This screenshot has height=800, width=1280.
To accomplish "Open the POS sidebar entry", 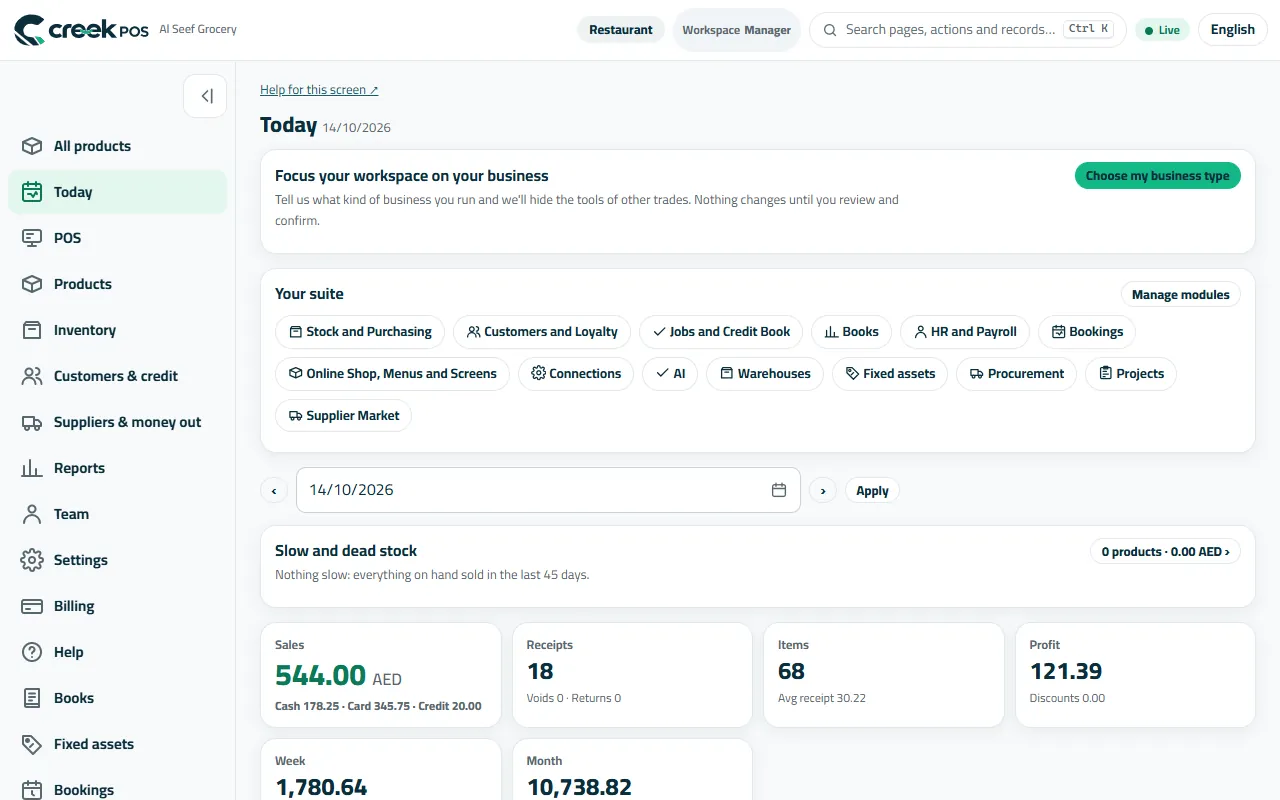I will tap(118, 238).
